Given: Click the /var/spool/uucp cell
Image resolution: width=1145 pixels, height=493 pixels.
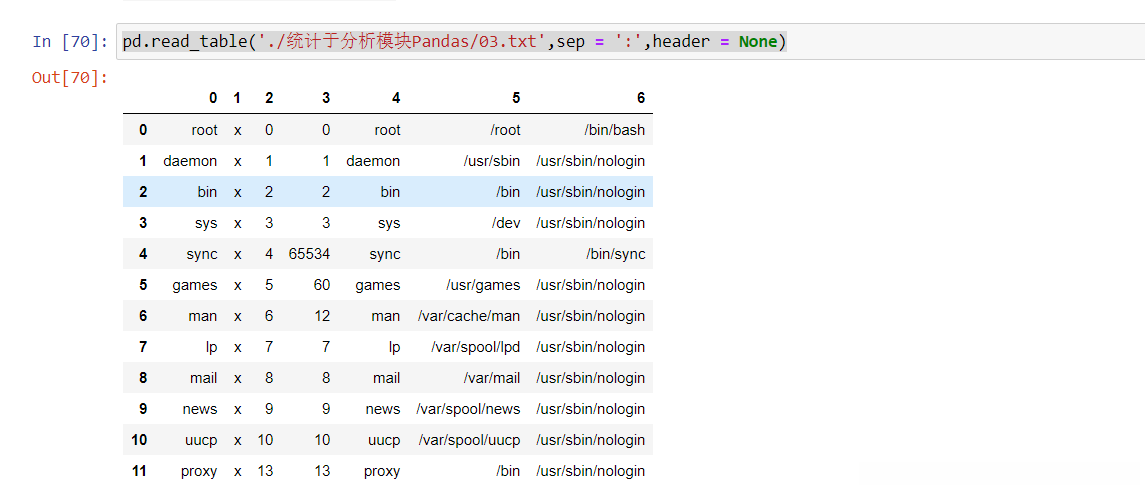Looking at the screenshot, I should click(470, 440).
